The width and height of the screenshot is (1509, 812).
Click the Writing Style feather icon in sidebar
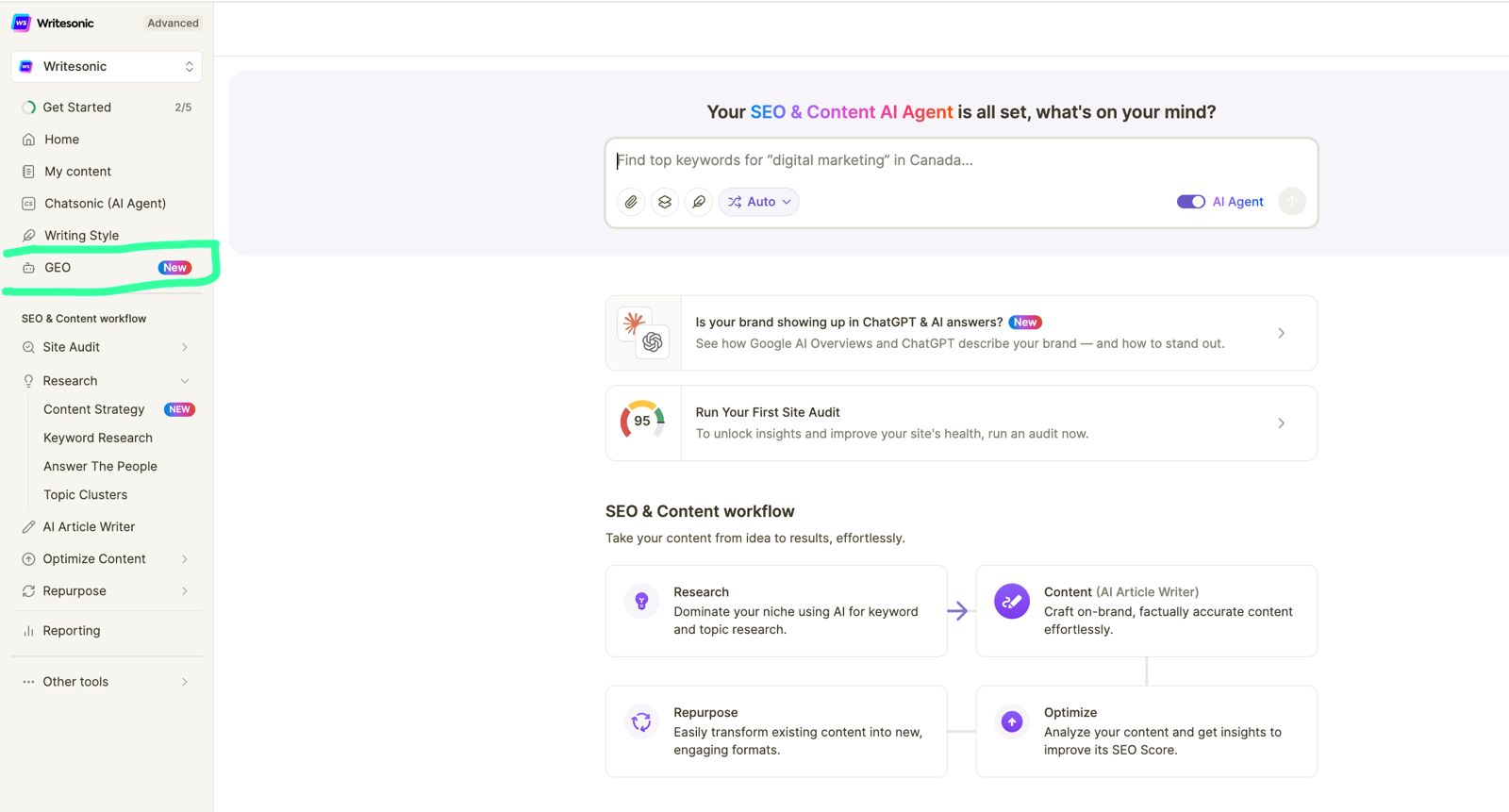click(28, 236)
